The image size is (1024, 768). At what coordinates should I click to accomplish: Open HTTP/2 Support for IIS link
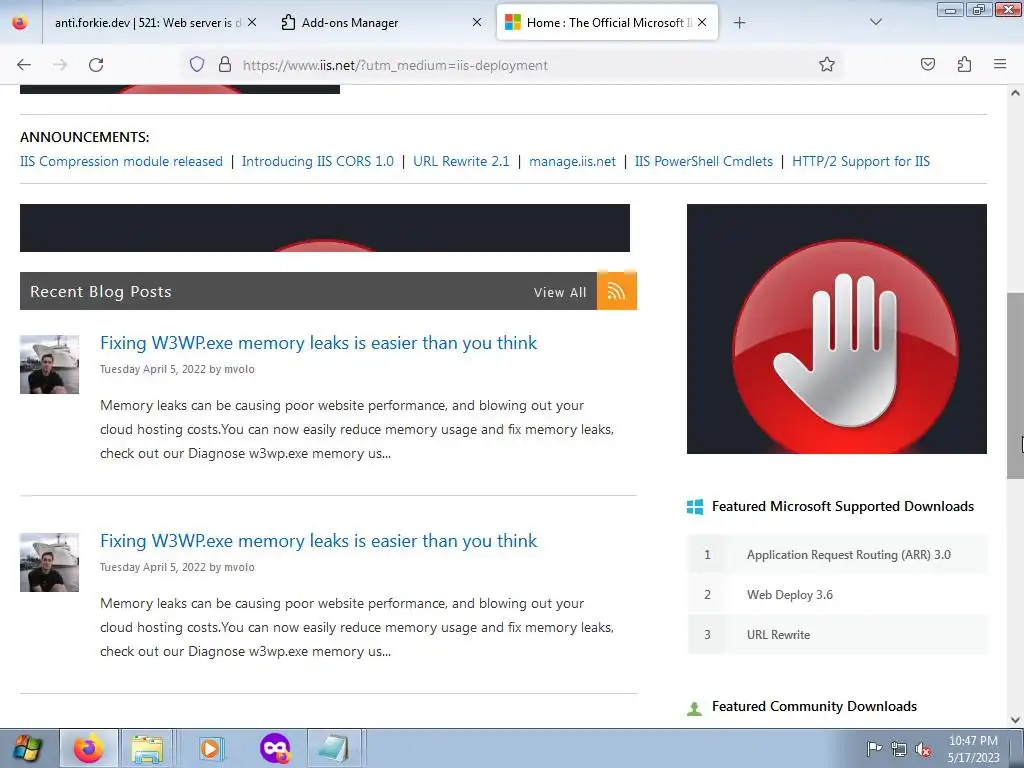coord(861,161)
